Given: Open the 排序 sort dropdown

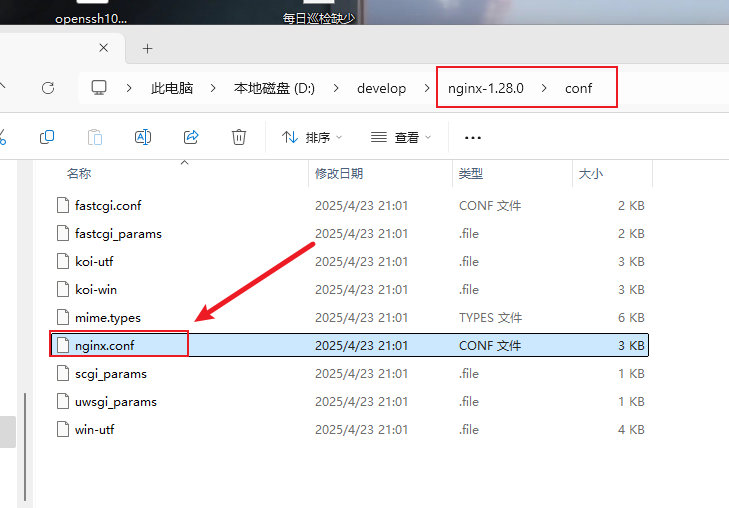Looking at the screenshot, I should [312, 137].
